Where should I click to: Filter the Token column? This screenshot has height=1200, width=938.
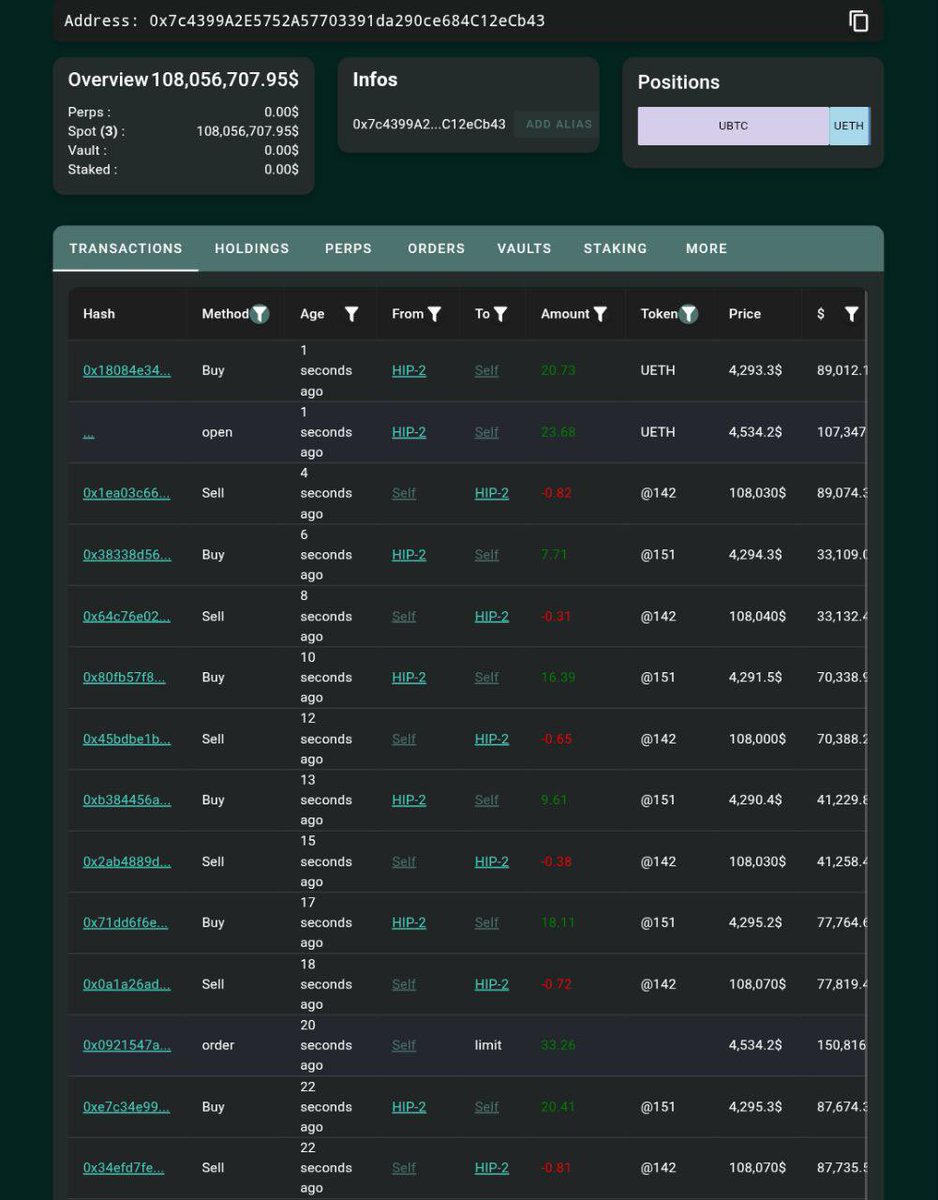[688, 314]
